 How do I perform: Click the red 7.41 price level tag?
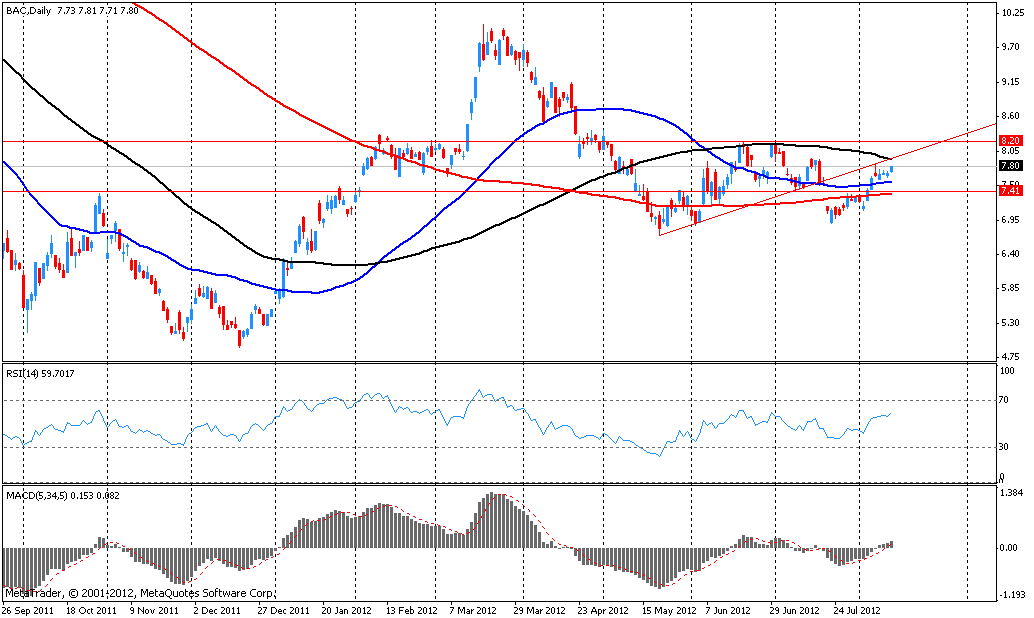(1009, 190)
